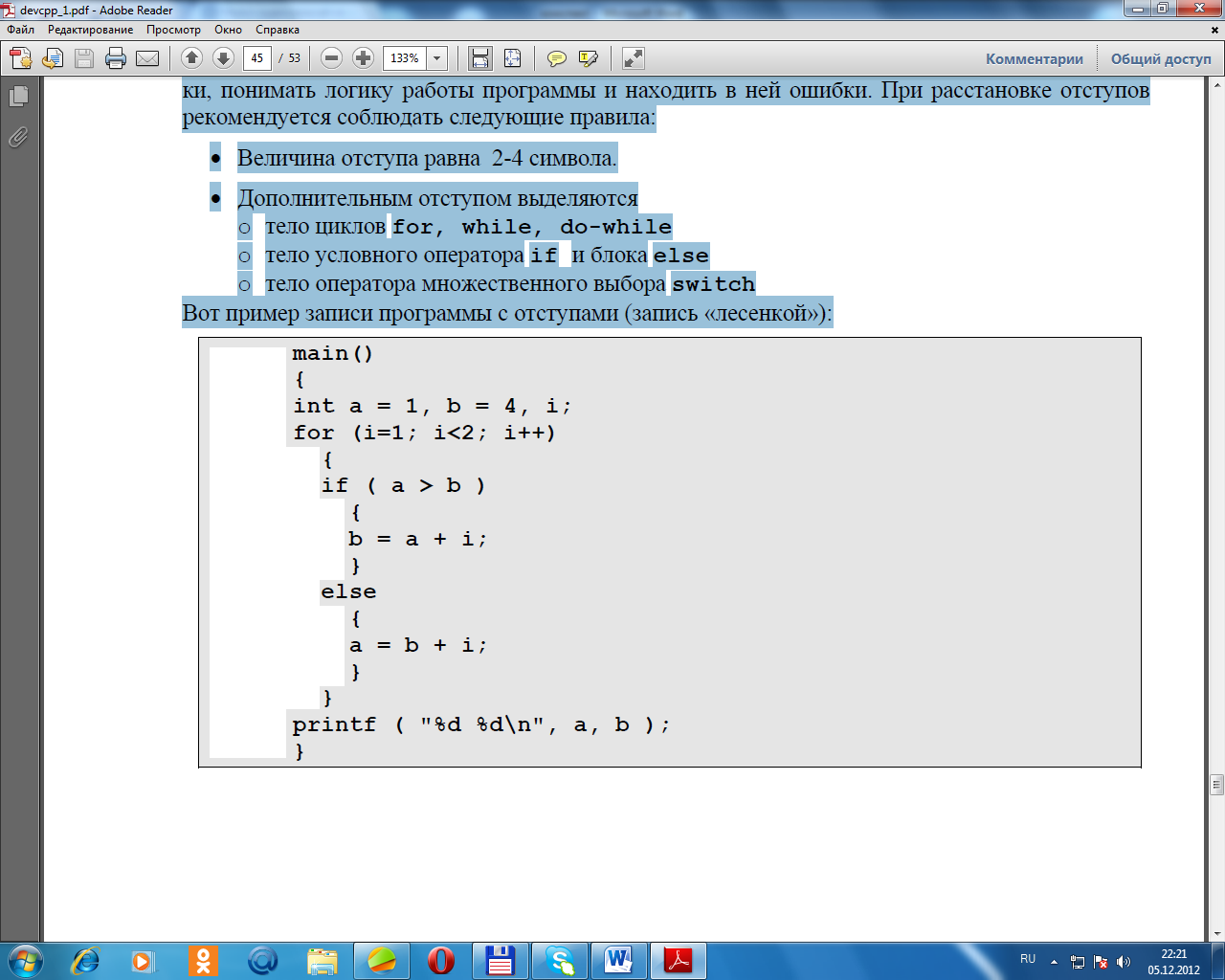
Task: Click the network tray icon
Action: (x=1078, y=961)
